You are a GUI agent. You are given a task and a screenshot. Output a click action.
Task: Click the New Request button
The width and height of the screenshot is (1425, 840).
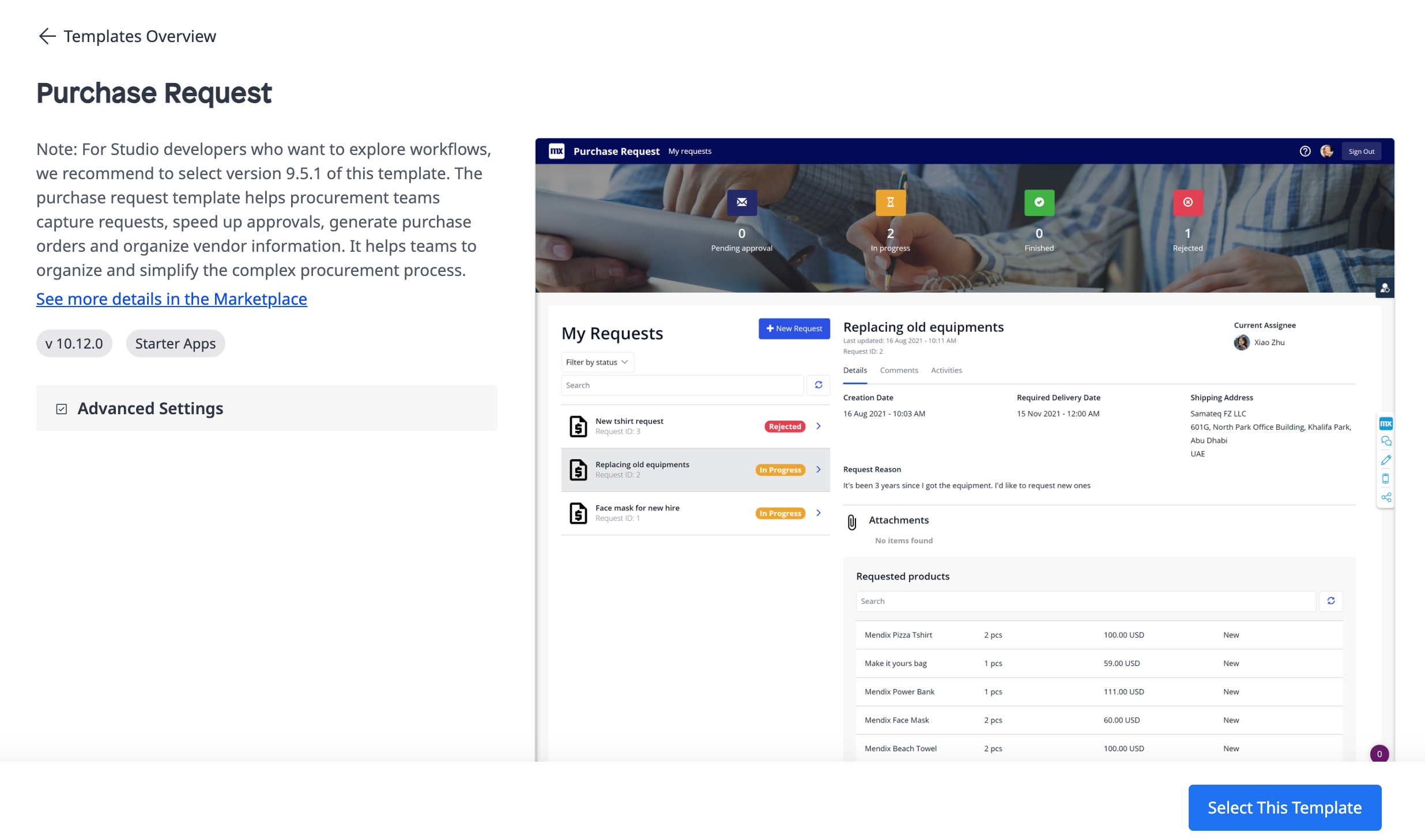794,329
